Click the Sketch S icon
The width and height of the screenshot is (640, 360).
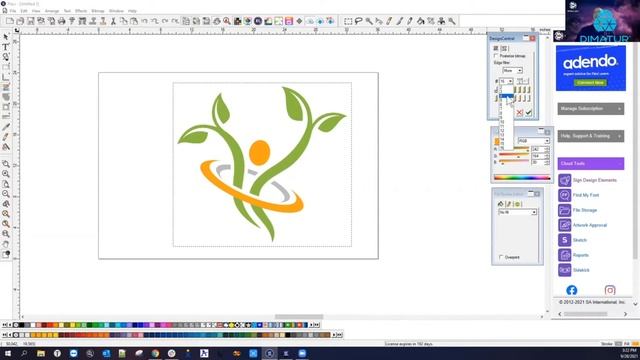click(564, 240)
